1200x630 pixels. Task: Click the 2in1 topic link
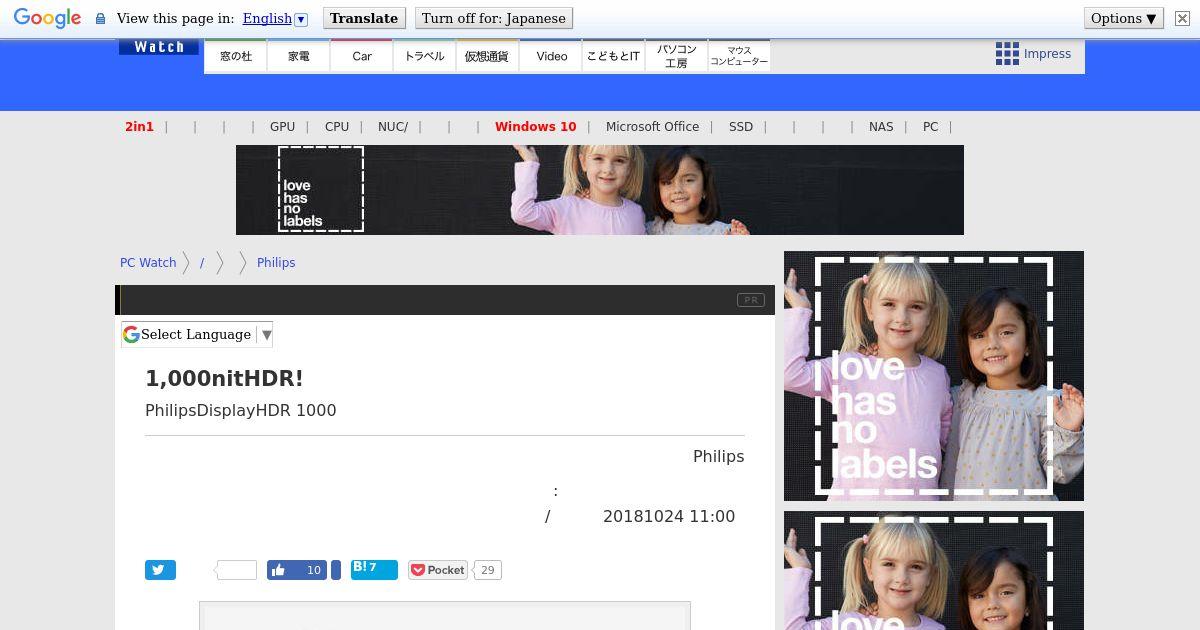pyautogui.click(x=139, y=127)
